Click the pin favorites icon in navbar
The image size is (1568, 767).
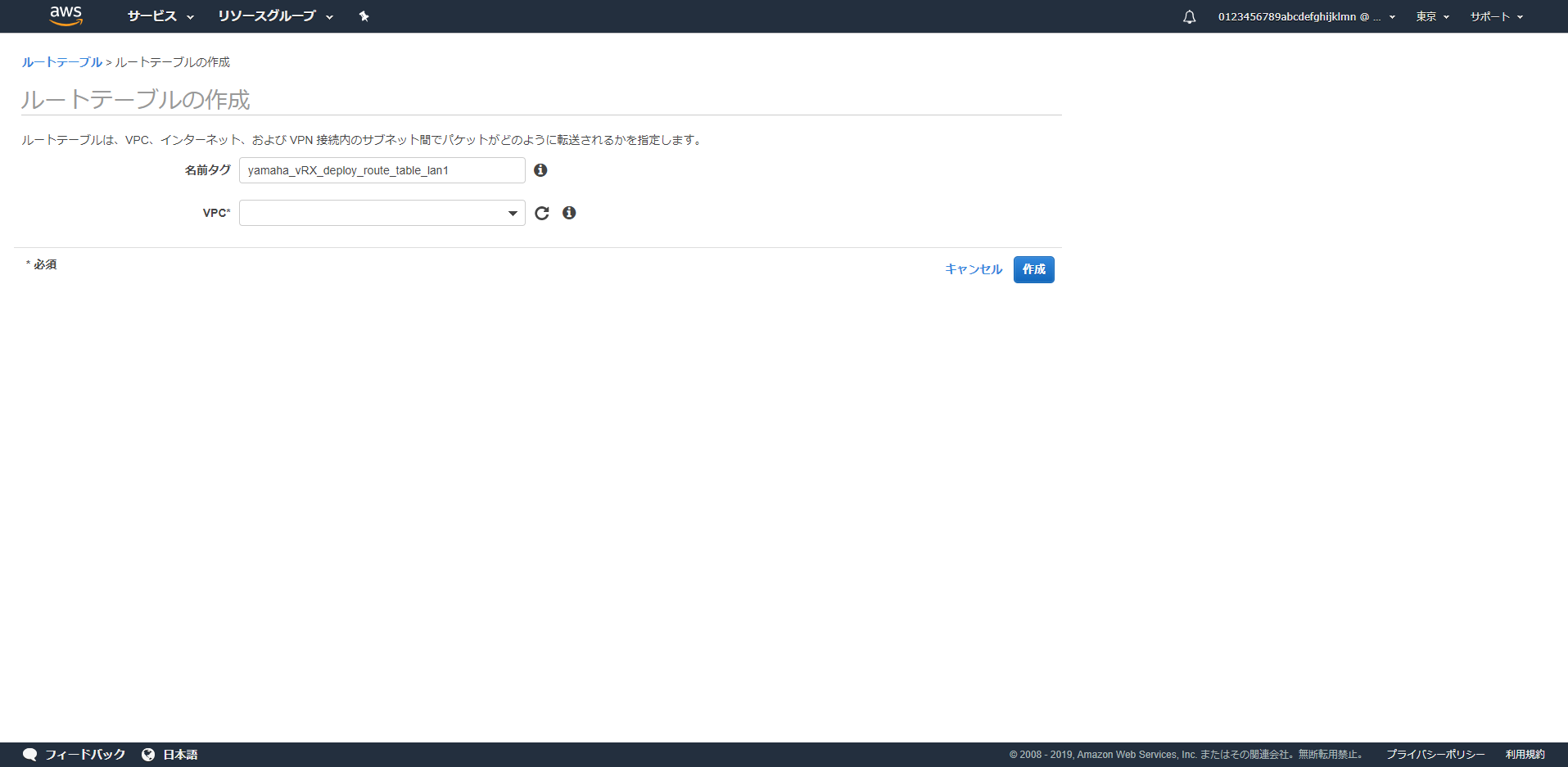click(364, 16)
